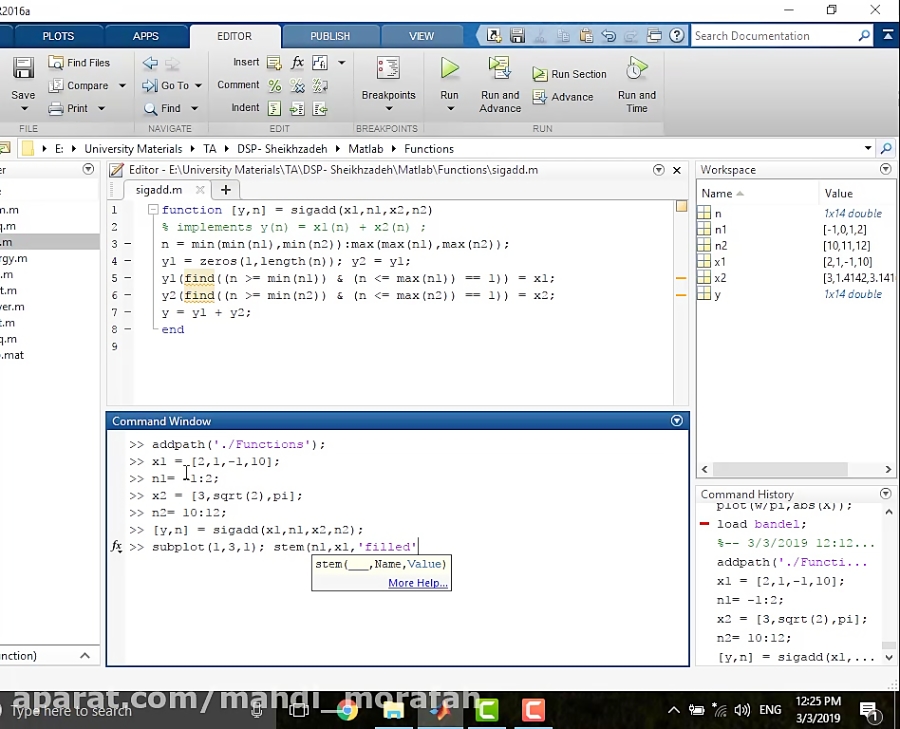Click the Search Documentation field
The image size is (900, 729).
(780, 35)
